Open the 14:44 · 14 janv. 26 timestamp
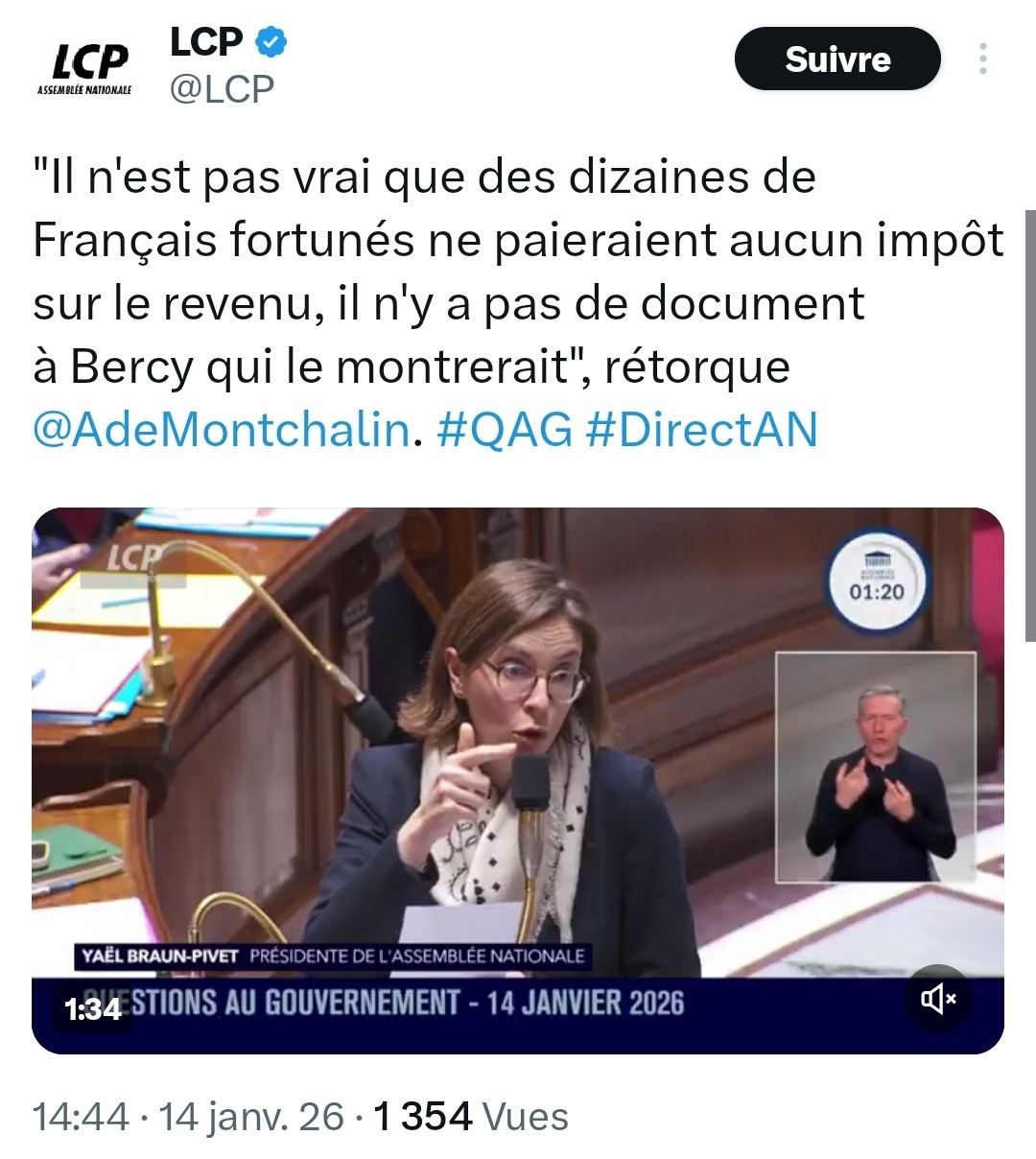The height and width of the screenshot is (1159, 1036). [189, 1117]
